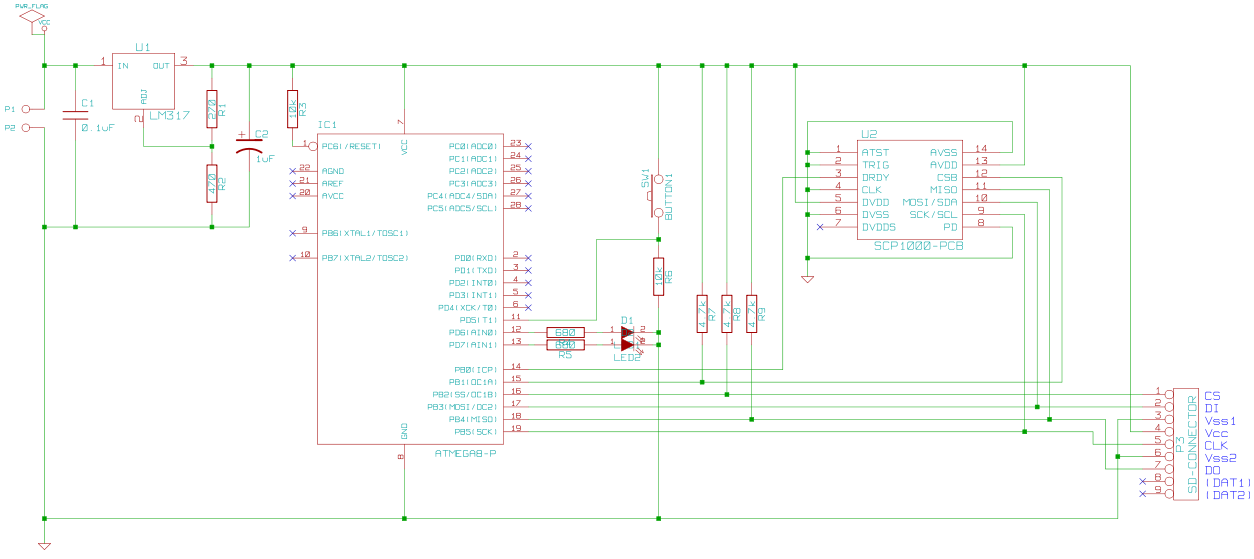This screenshot has height=559, width=1254.
Task: Click the DI label on SD connector
Action: (1211, 409)
